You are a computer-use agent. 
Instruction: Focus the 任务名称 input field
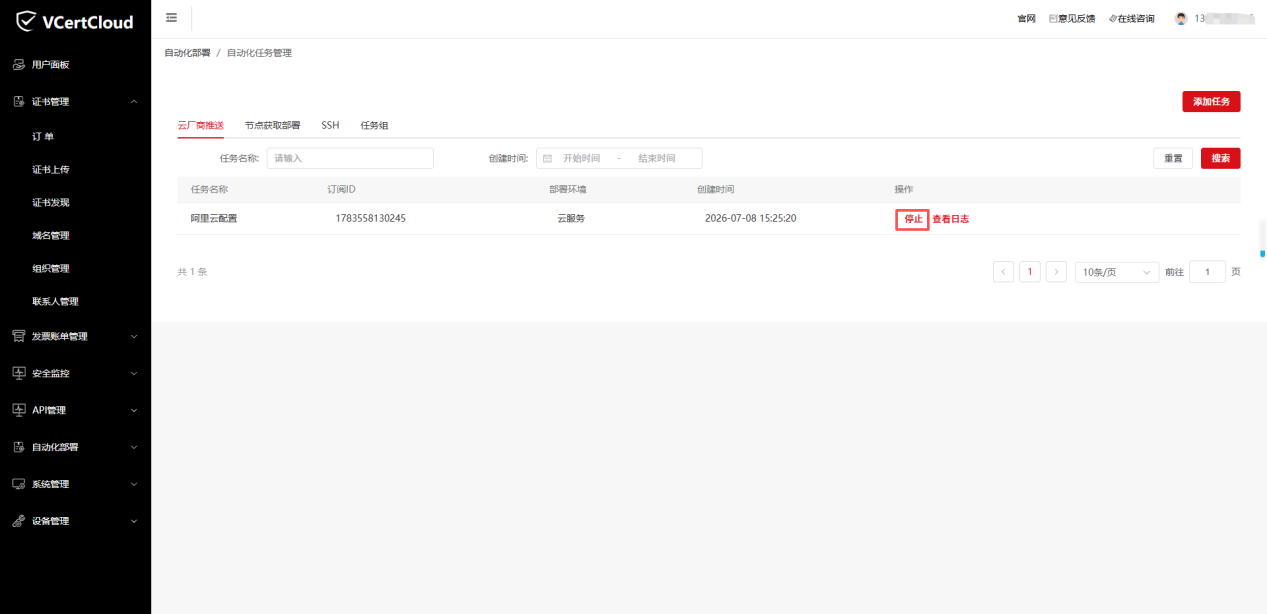tap(350, 158)
